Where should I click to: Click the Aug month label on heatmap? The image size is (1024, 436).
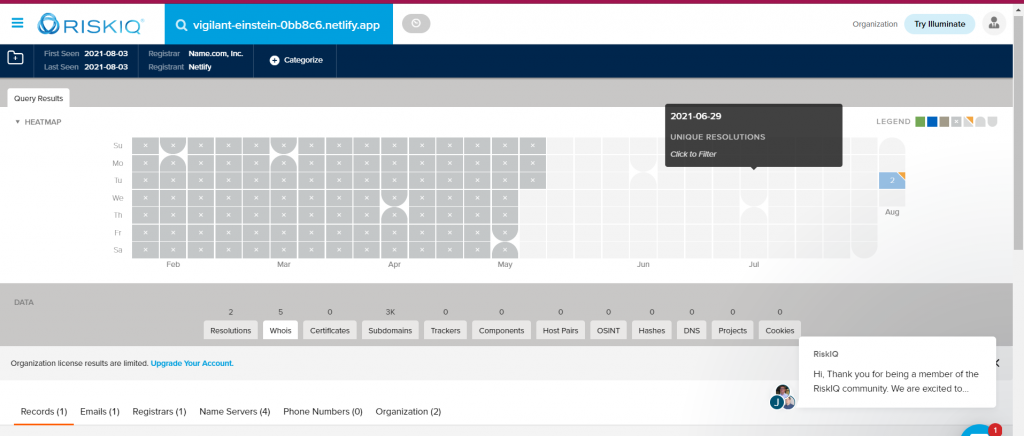(x=892, y=212)
